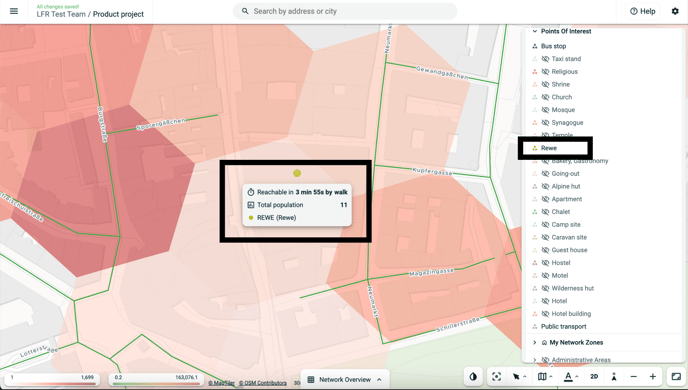The image size is (688, 390).
Task: Open the Product project breadcrumb
Action: click(x=118, y=14)
